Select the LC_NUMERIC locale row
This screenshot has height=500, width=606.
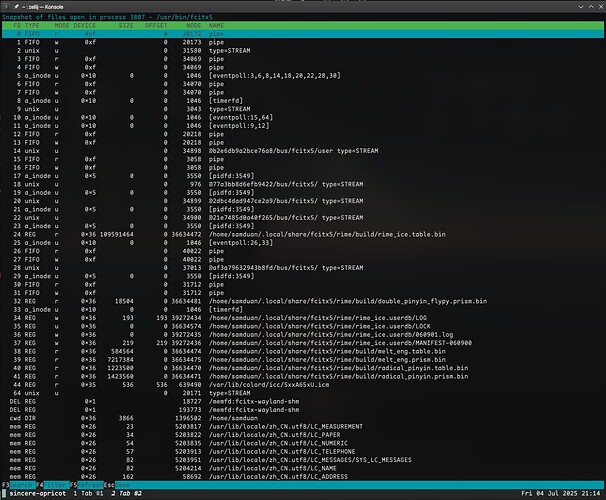pyautogui.click(x=303, y=443)
